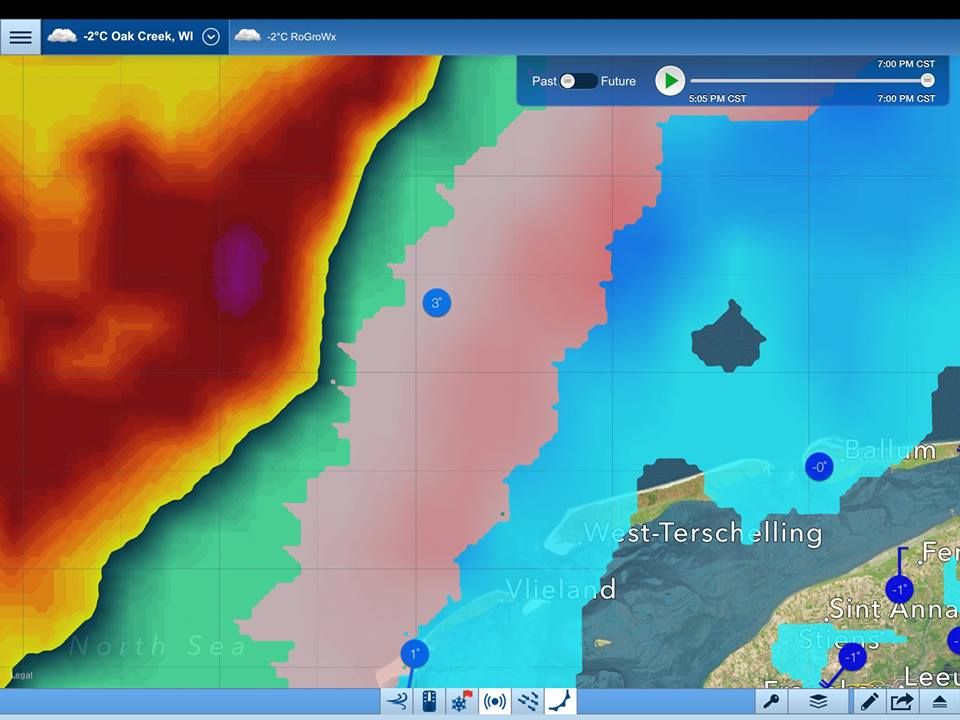
Task: Click the Sint Anna map label
Action: tap(893, 609)
